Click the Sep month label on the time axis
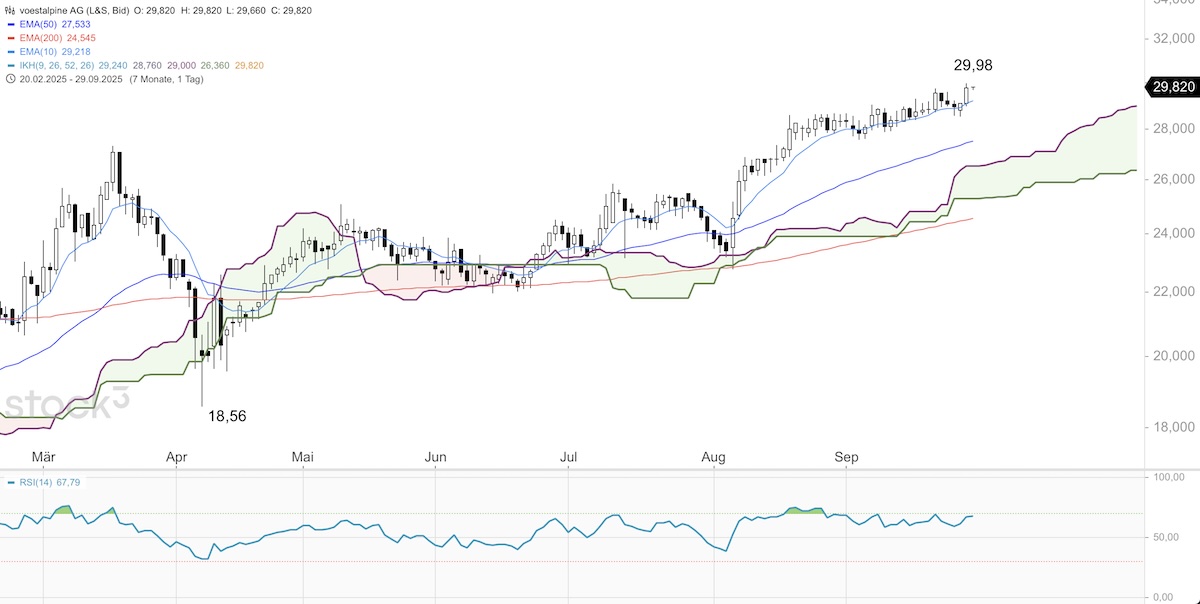Viewport: 1200px width, 604px height. click(x=846, y=457)
